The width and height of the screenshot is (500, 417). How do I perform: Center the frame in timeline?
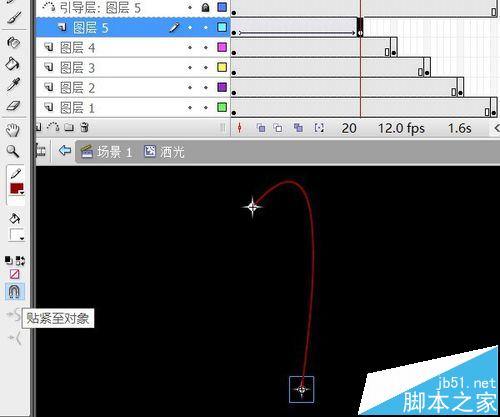click(x=239, y=128)
